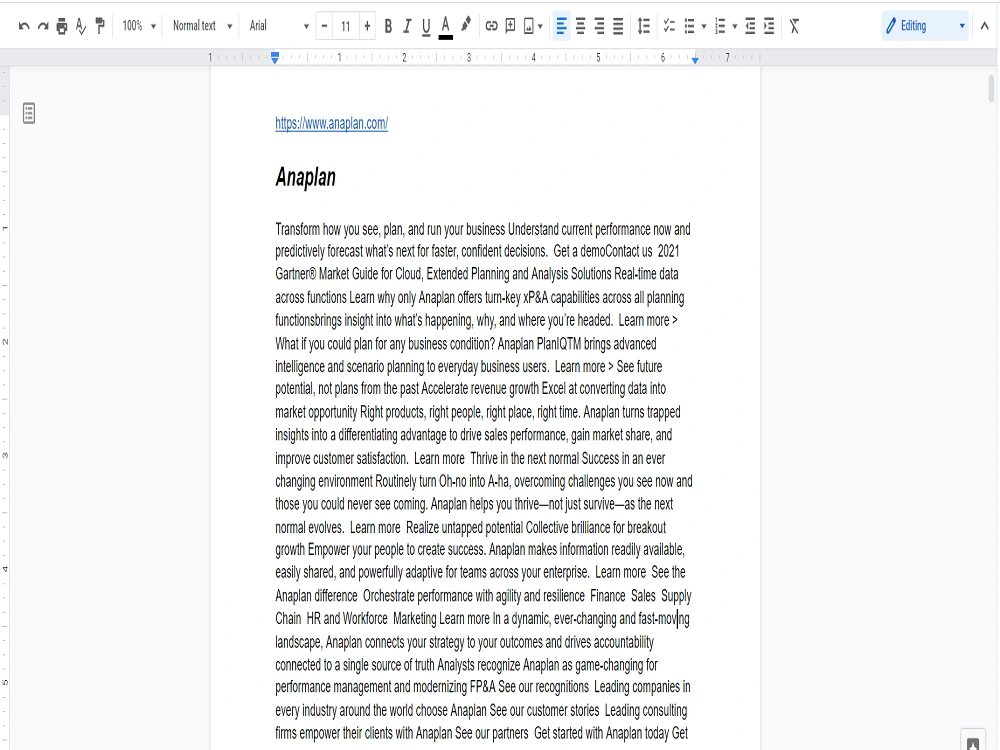Print the document via printer icon
This screenshot has height=750, width=1000.
62,26
